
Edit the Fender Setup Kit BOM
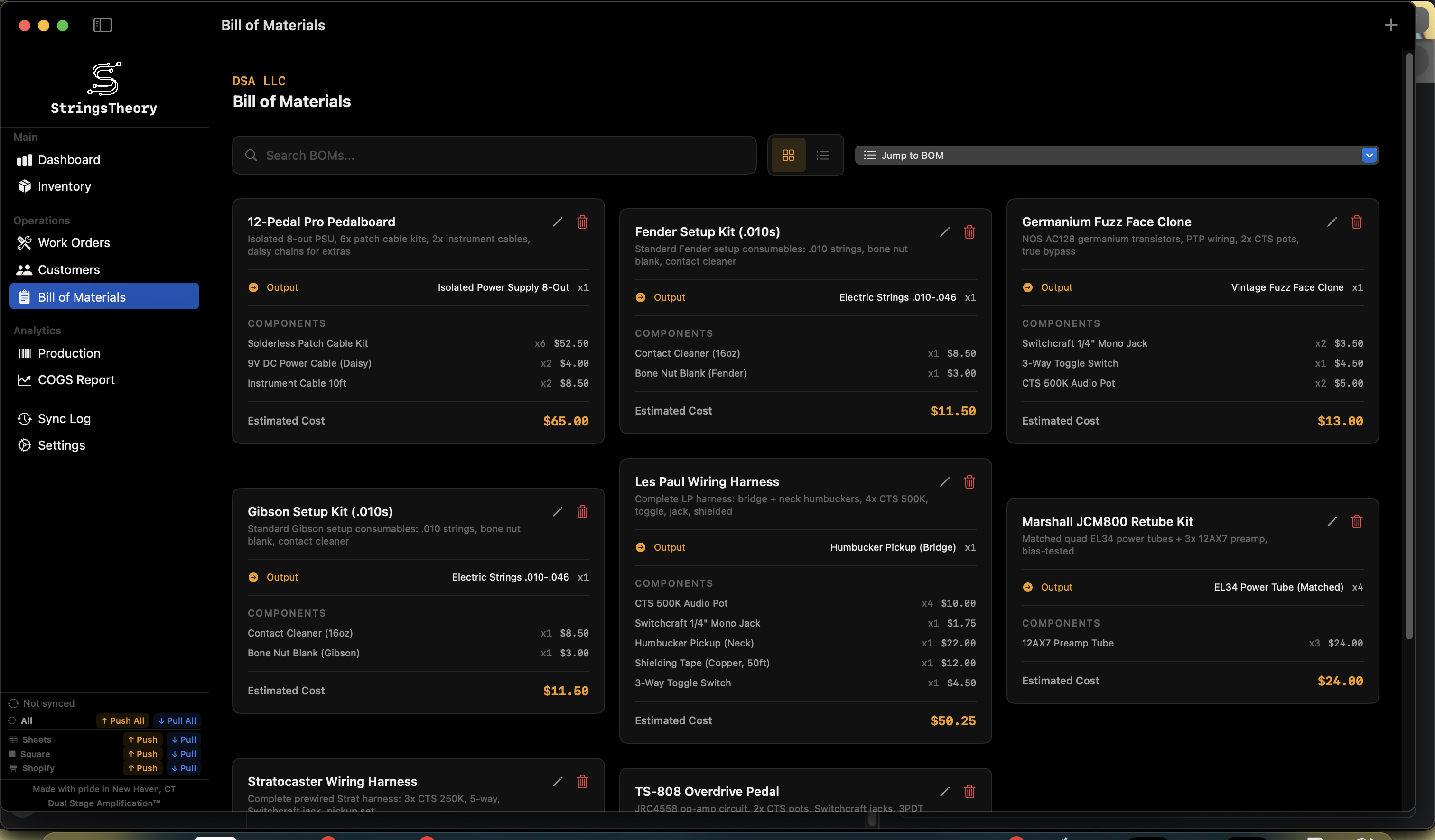pos(945,231)
